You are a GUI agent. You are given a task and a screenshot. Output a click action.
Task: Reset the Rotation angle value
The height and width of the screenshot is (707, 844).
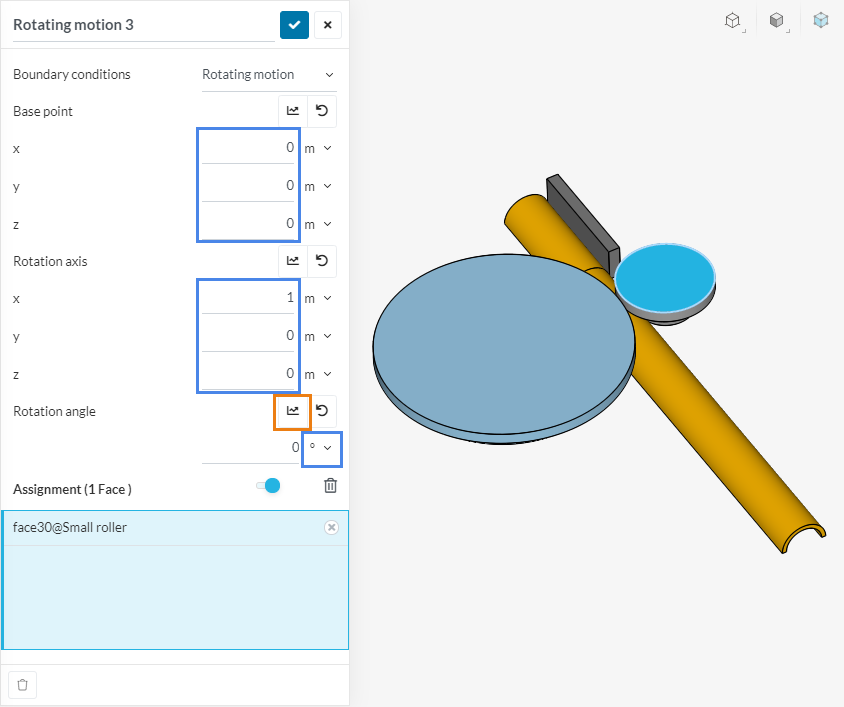click(x=322, y=411)
